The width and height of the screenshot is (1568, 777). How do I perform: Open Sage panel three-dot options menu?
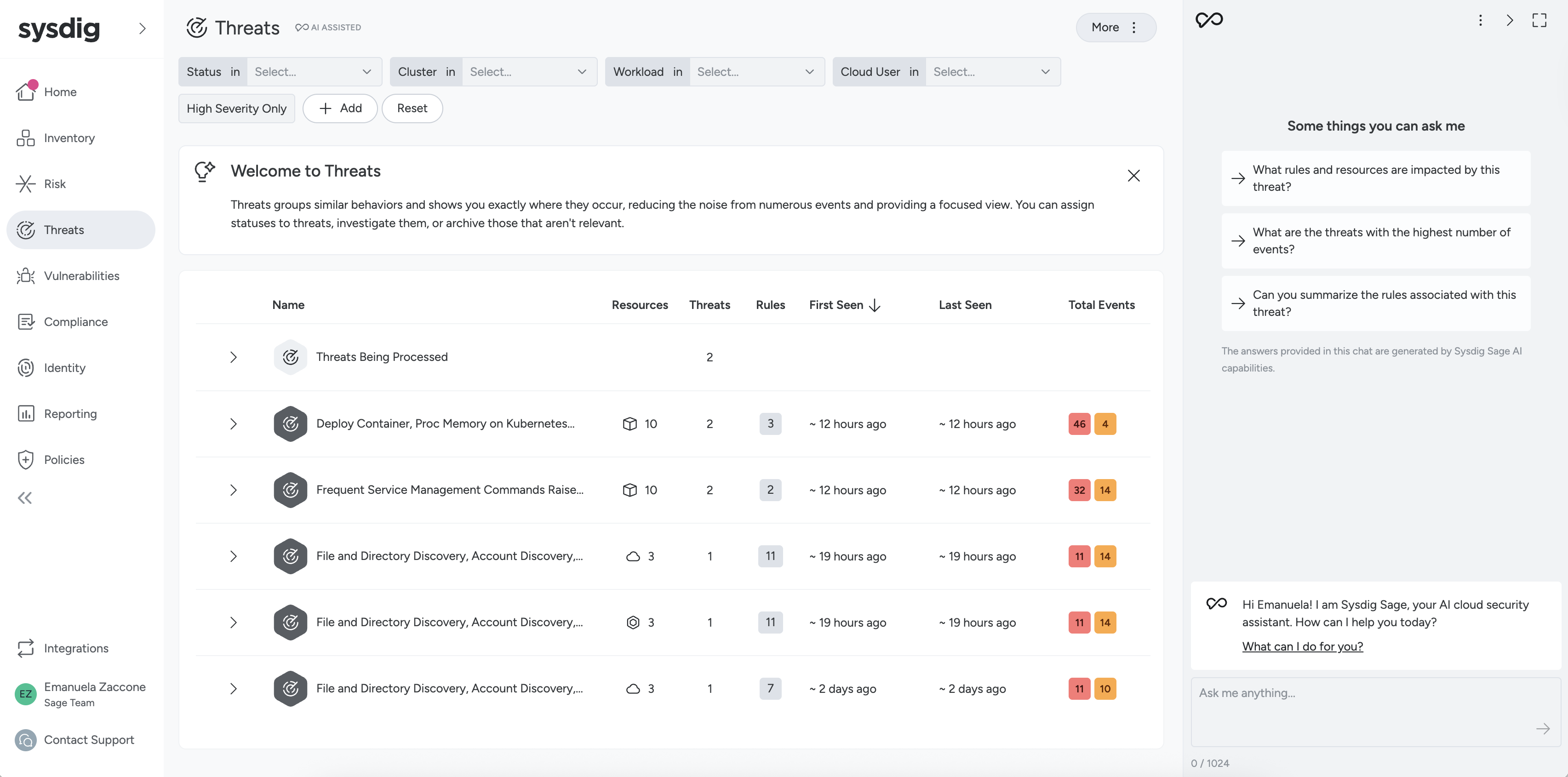click(1480, 20)
